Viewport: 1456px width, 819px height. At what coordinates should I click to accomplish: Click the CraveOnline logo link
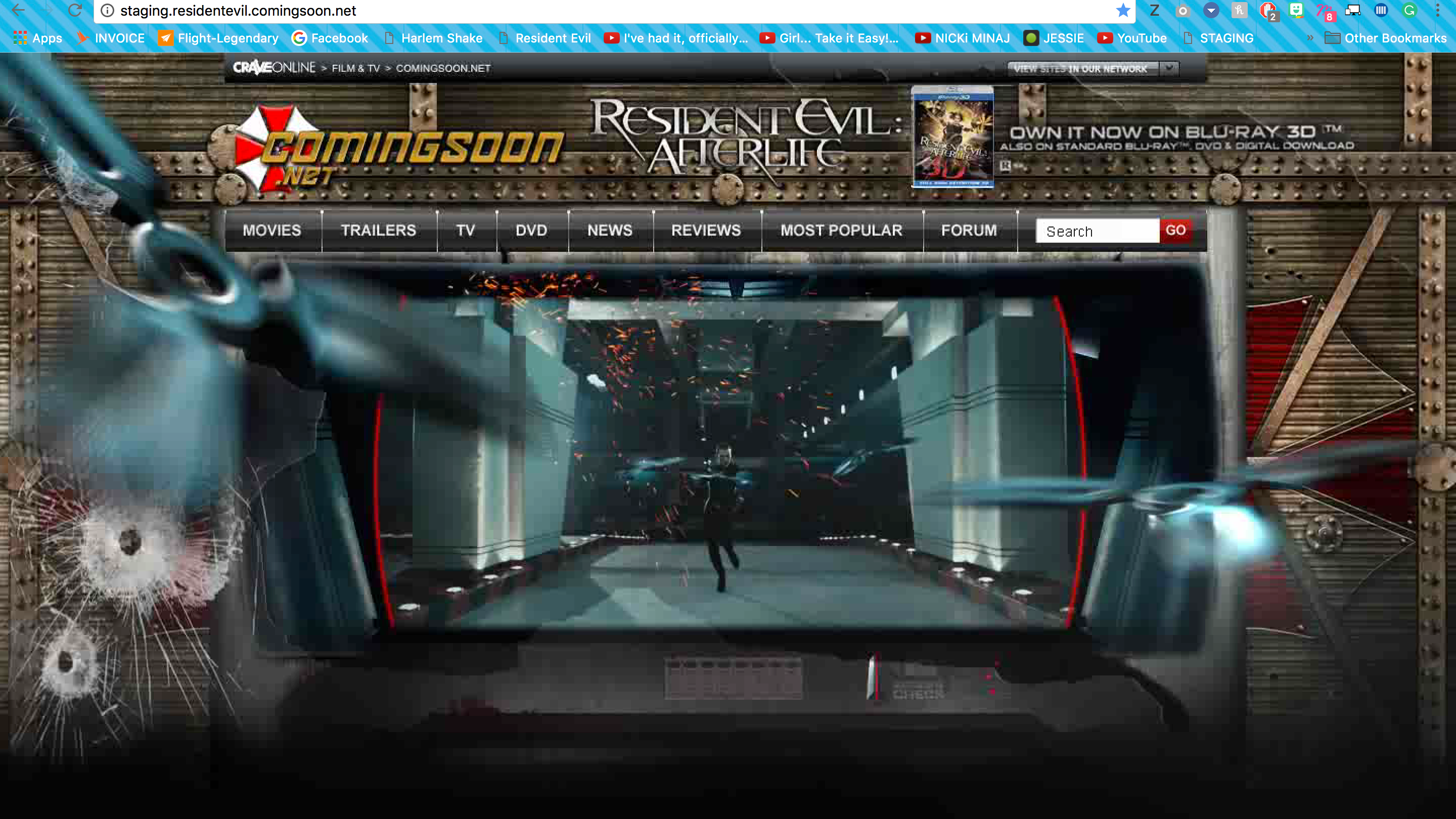click(274, 67)
